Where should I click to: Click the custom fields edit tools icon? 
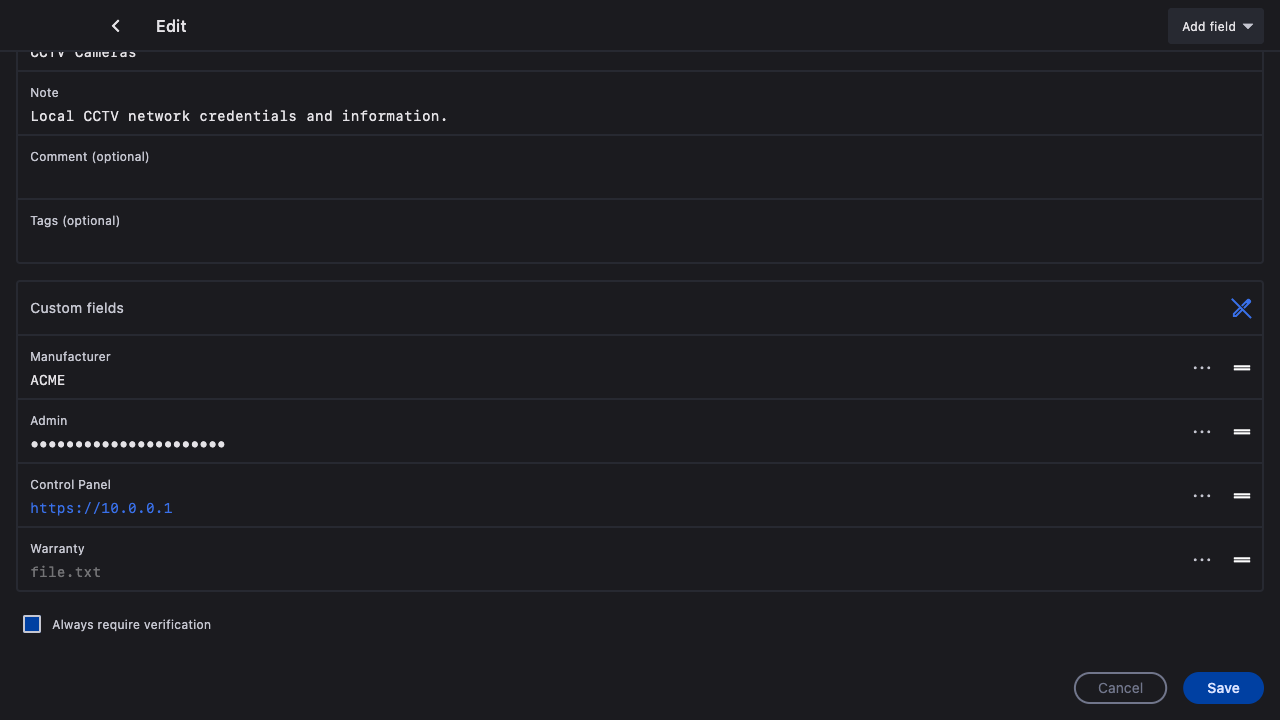pos(1241,308)
